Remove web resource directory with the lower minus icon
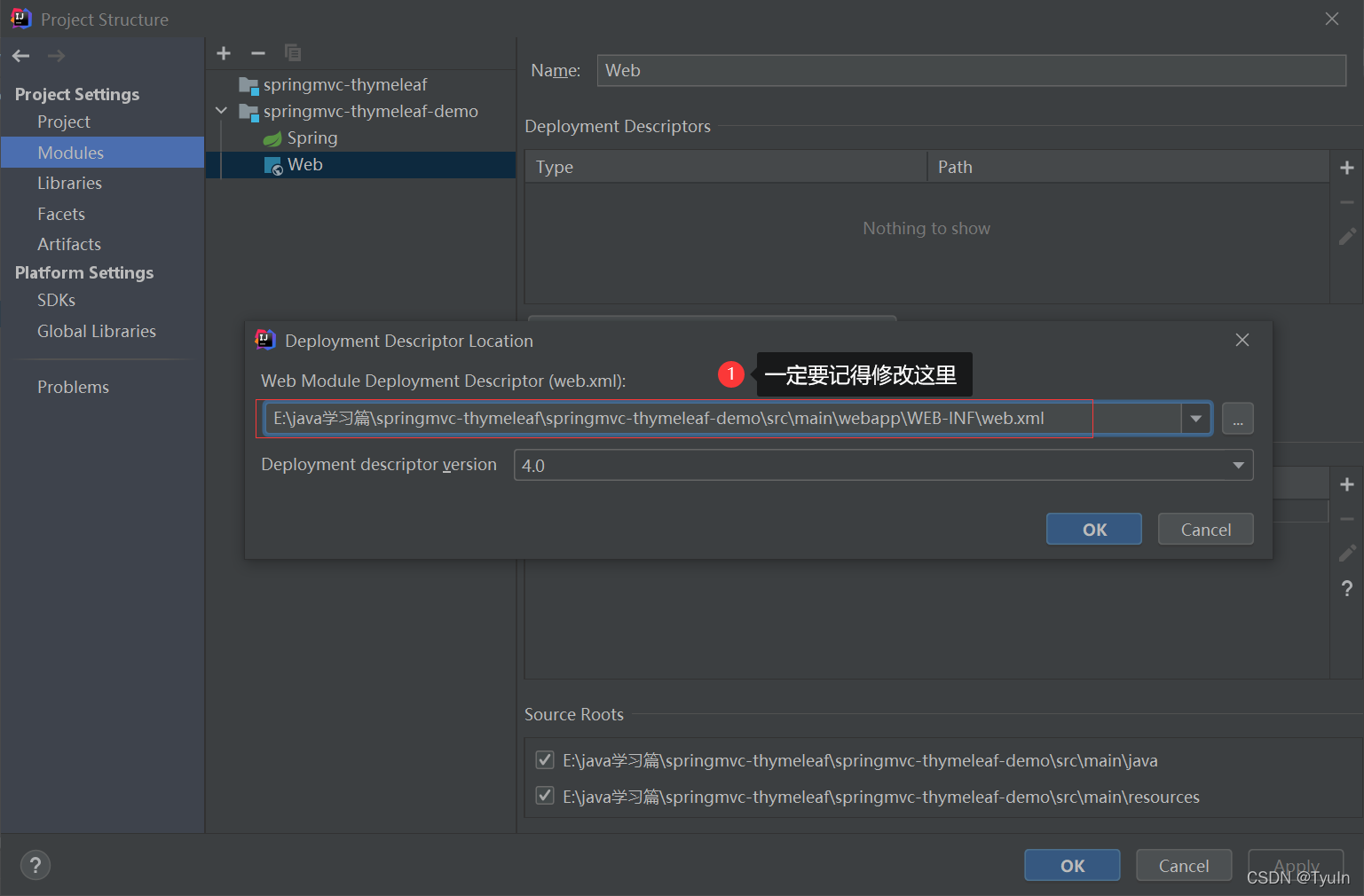This screenshot has width=1364, height=896. pos(1346,519)
